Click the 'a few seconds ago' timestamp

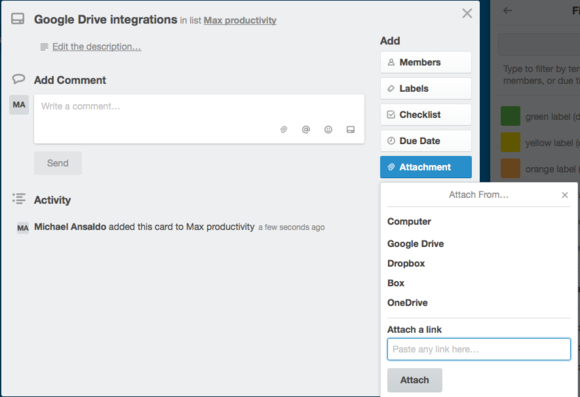(x=291, y=227)
